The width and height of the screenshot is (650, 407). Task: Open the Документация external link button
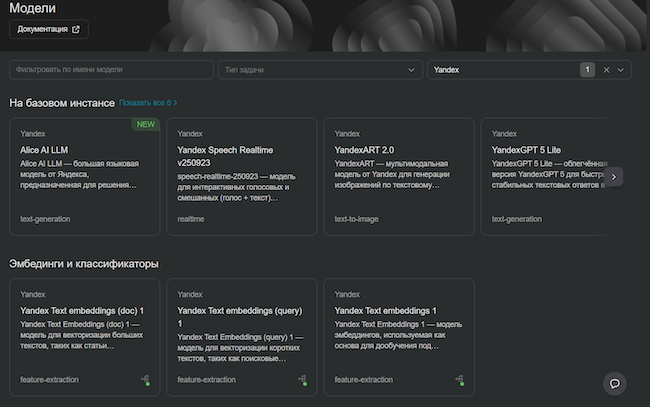49,29
